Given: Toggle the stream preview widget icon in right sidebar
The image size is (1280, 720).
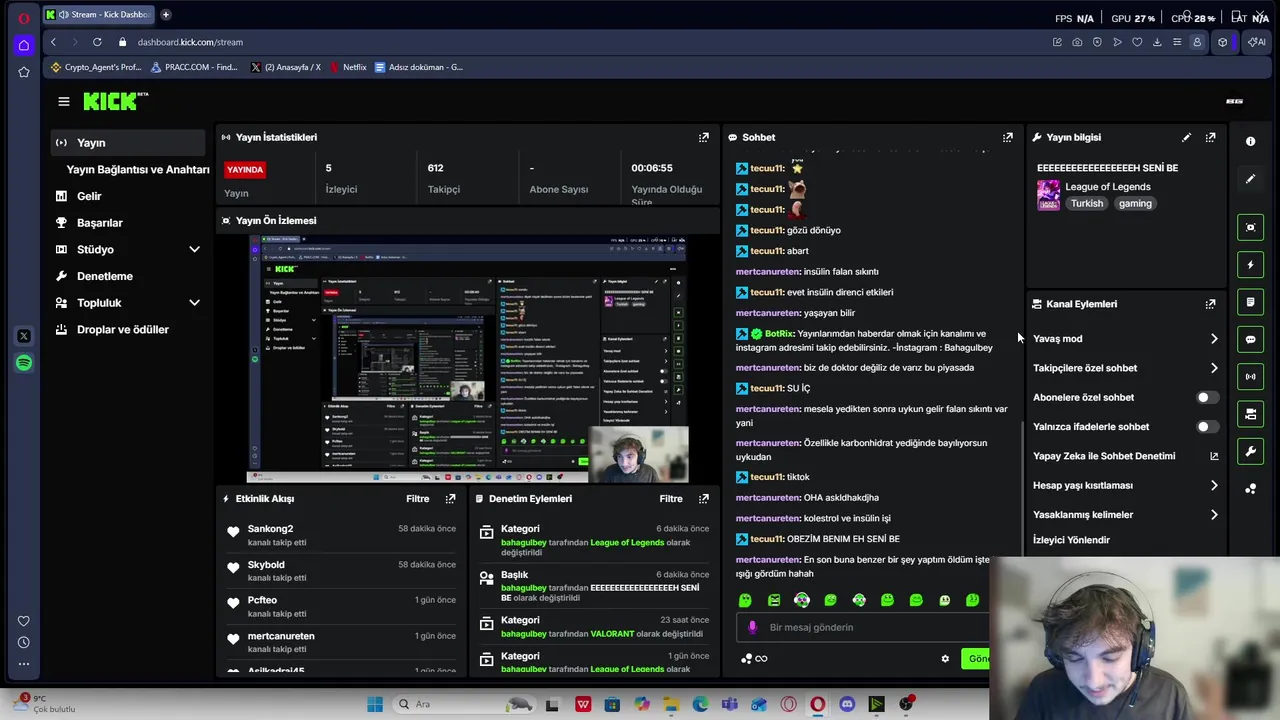Looking at the screenshot, I should (x=1250, y=227).
